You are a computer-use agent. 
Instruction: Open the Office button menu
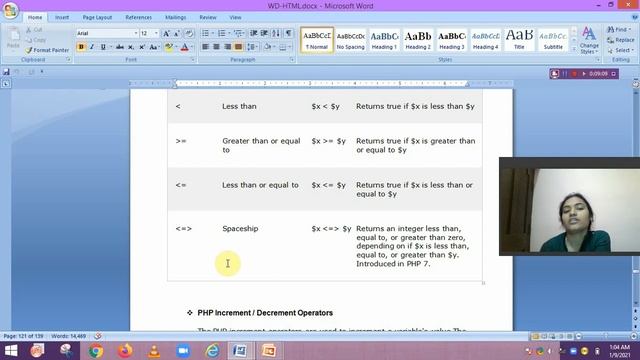(10, 11)
